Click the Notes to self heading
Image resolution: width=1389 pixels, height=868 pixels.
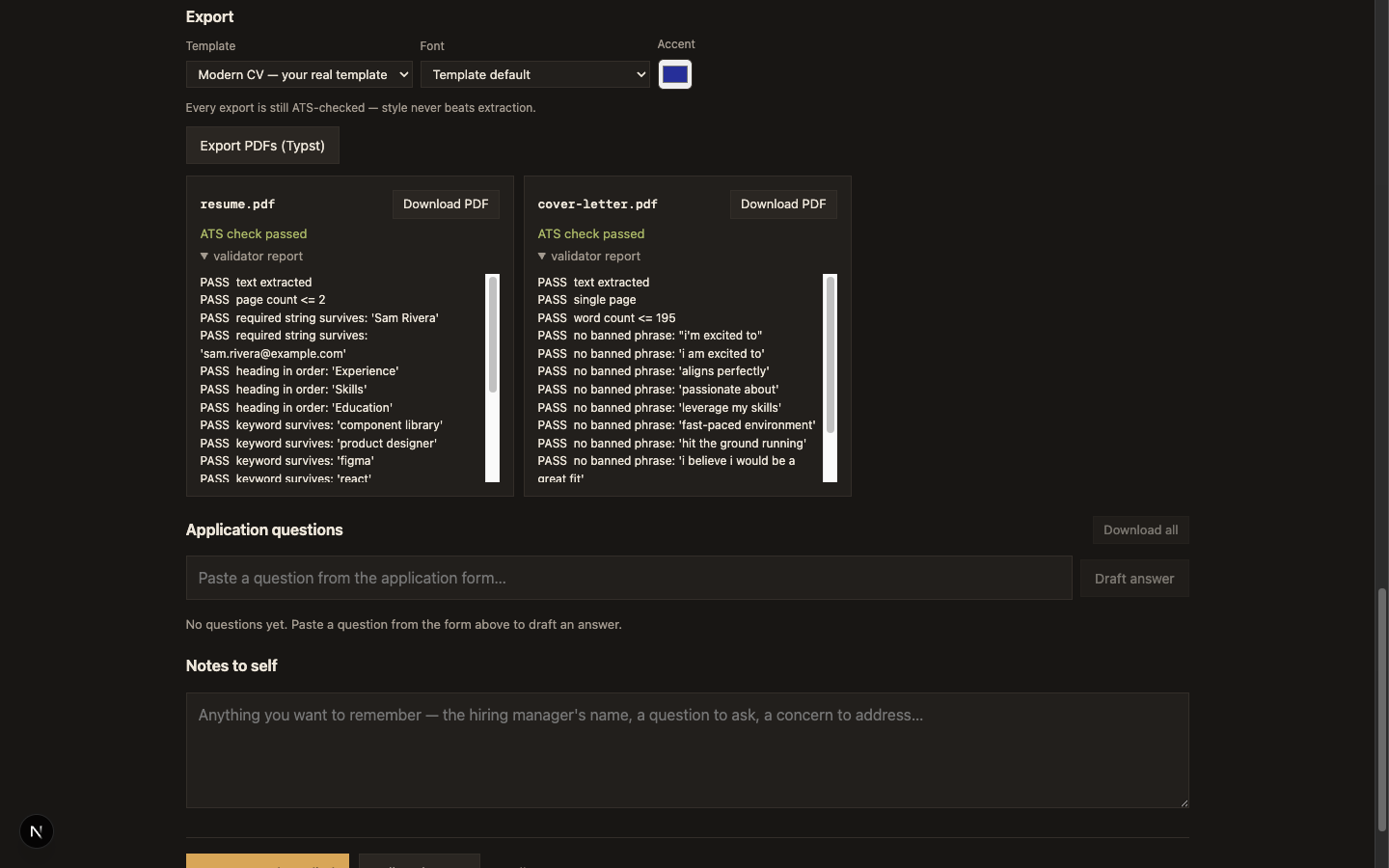coord(231,665)
